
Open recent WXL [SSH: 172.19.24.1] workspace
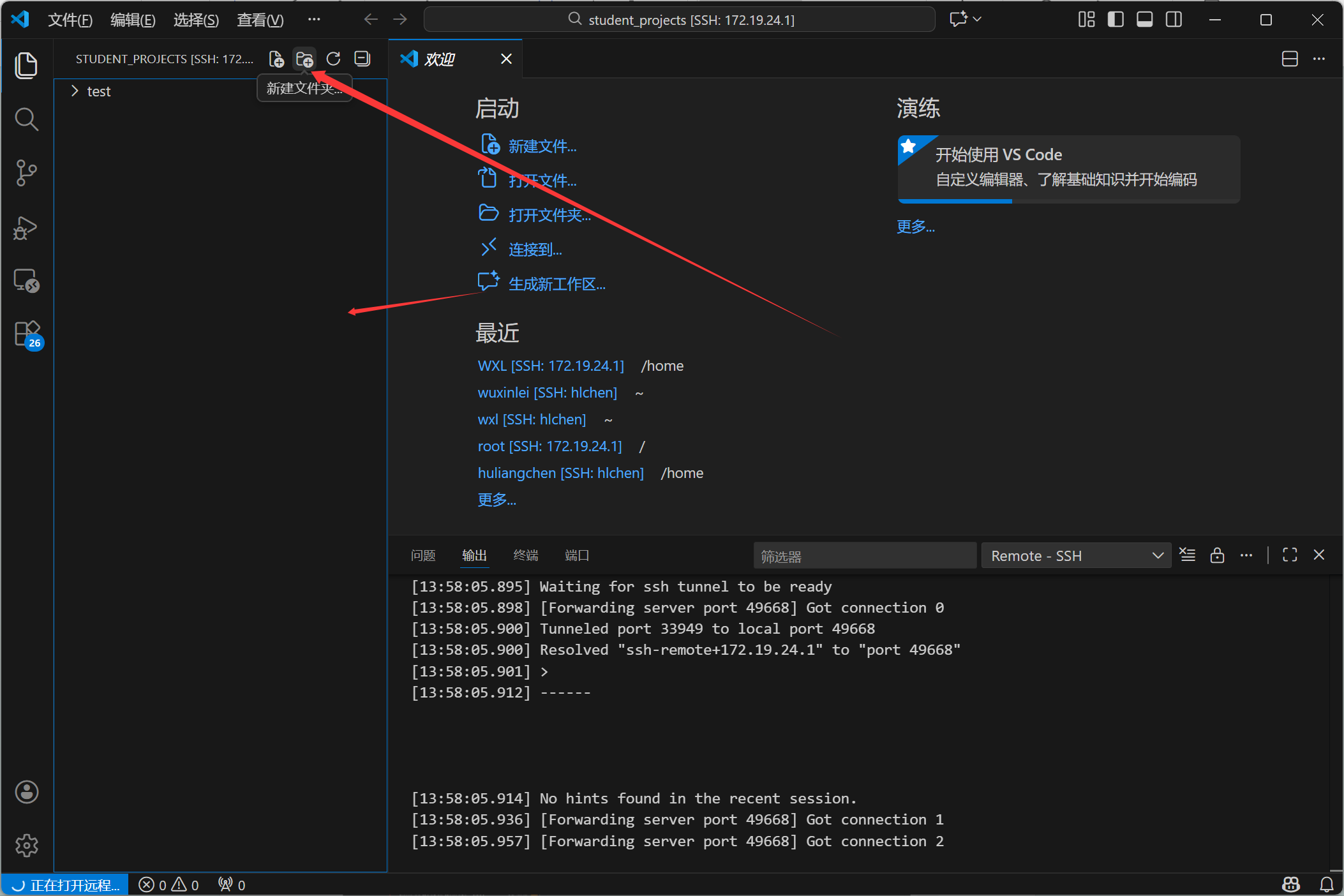coord(551,366)
